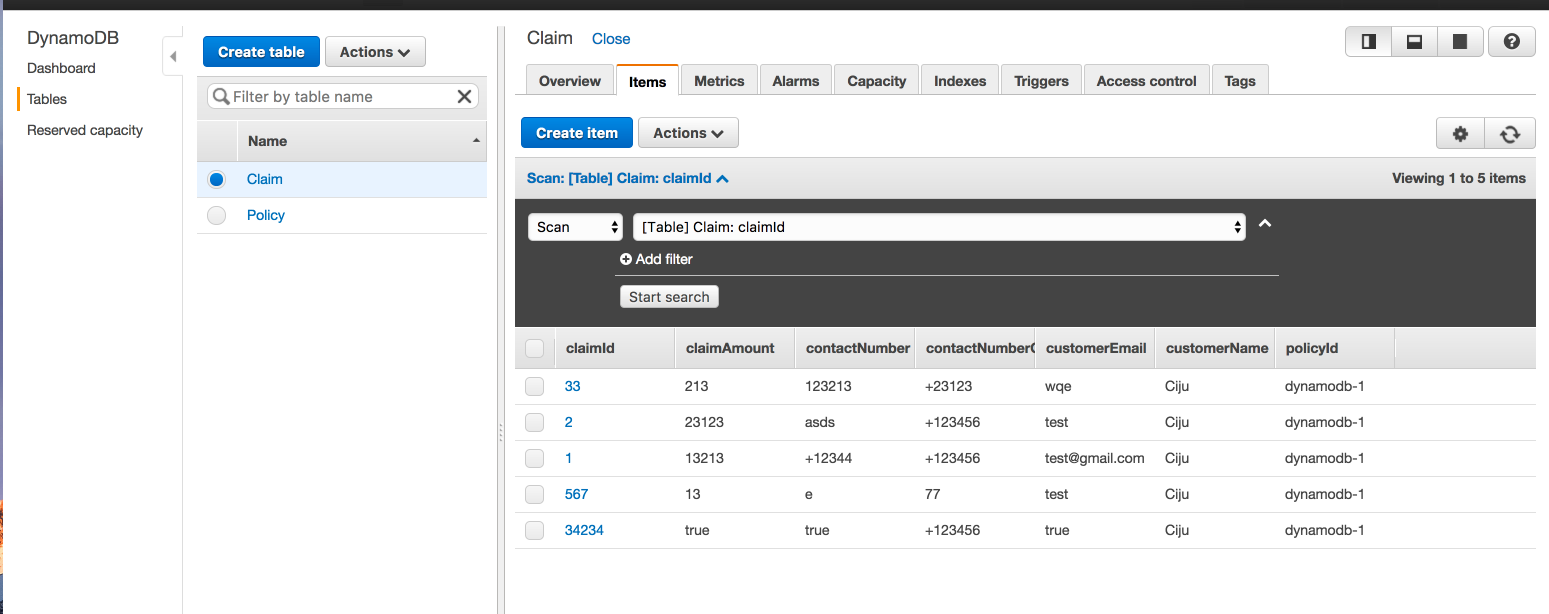Open the Tags tab
The height and width of the screenshot is (614, 1549).
point(1240,81)
